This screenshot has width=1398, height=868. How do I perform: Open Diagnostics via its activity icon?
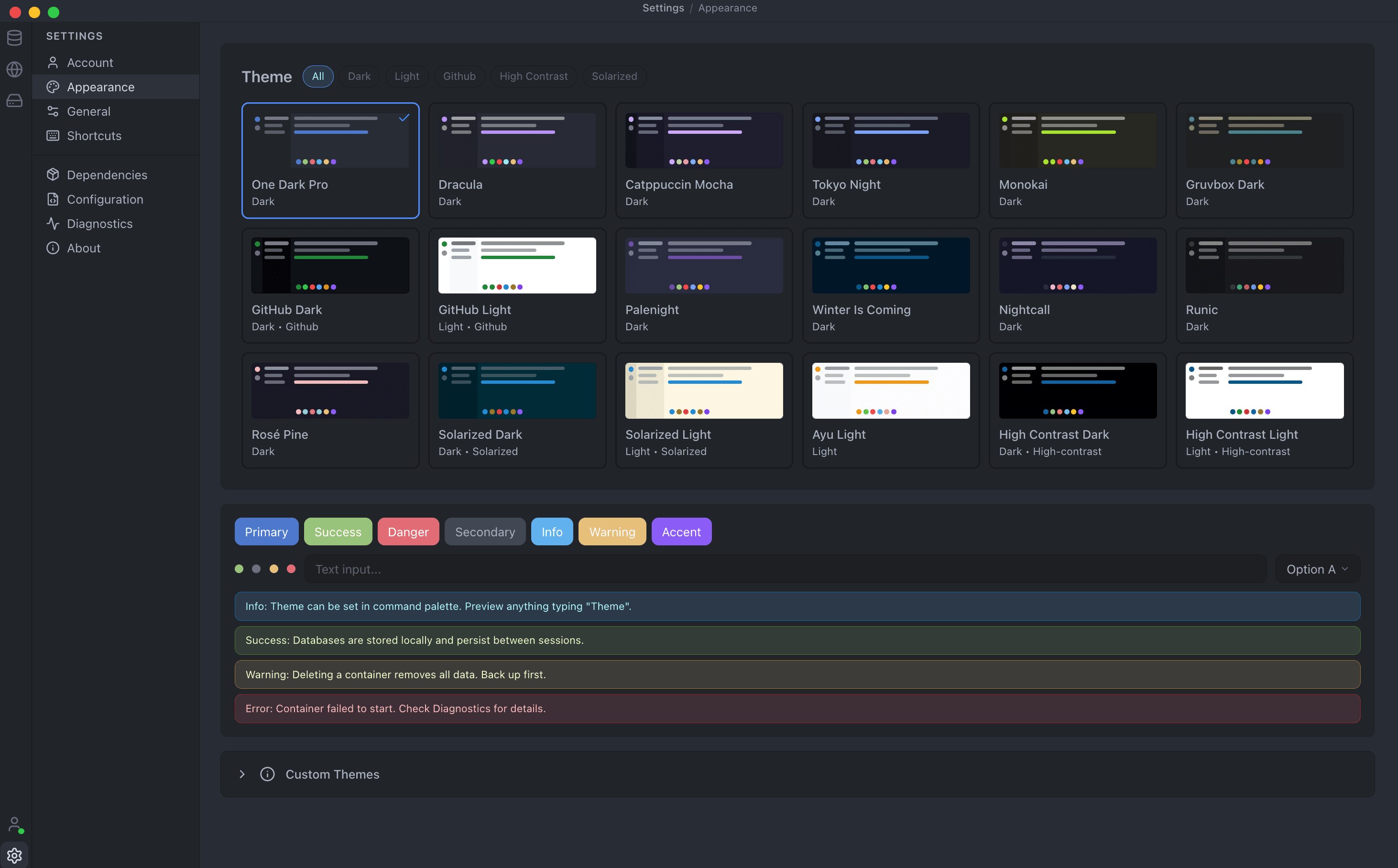[53, 223]
